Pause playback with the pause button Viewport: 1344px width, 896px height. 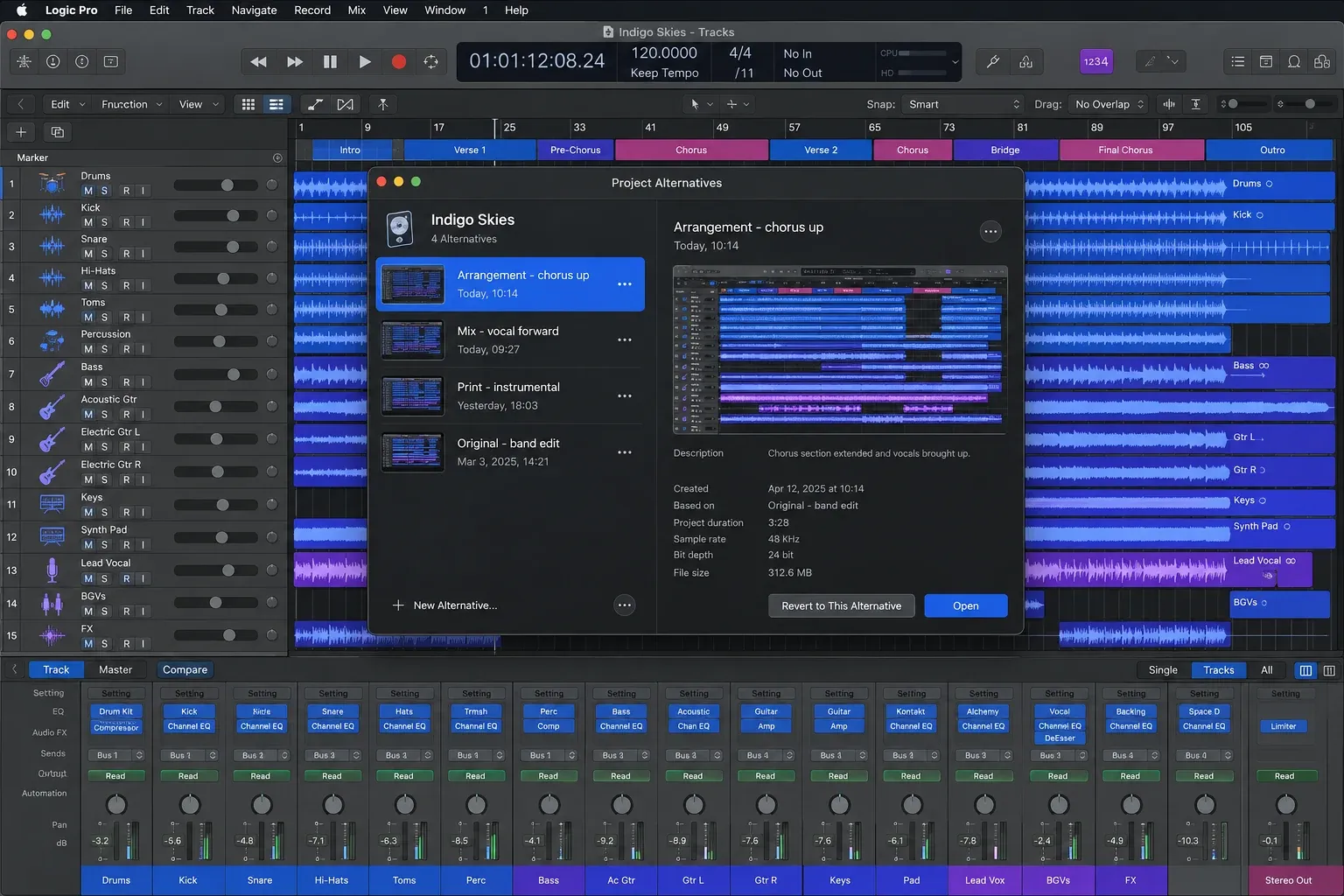coord(330,61)
